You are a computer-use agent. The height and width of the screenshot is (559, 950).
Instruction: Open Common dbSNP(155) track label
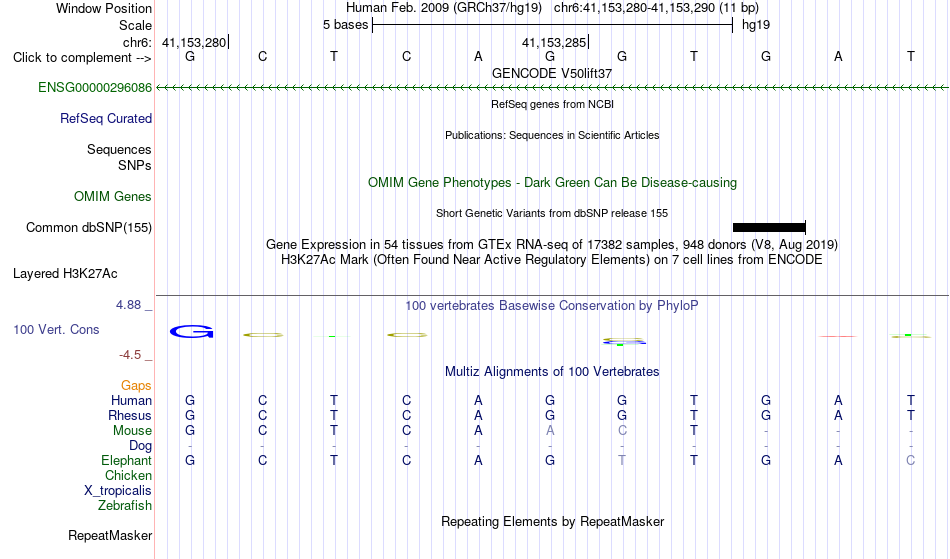[89, 227]
